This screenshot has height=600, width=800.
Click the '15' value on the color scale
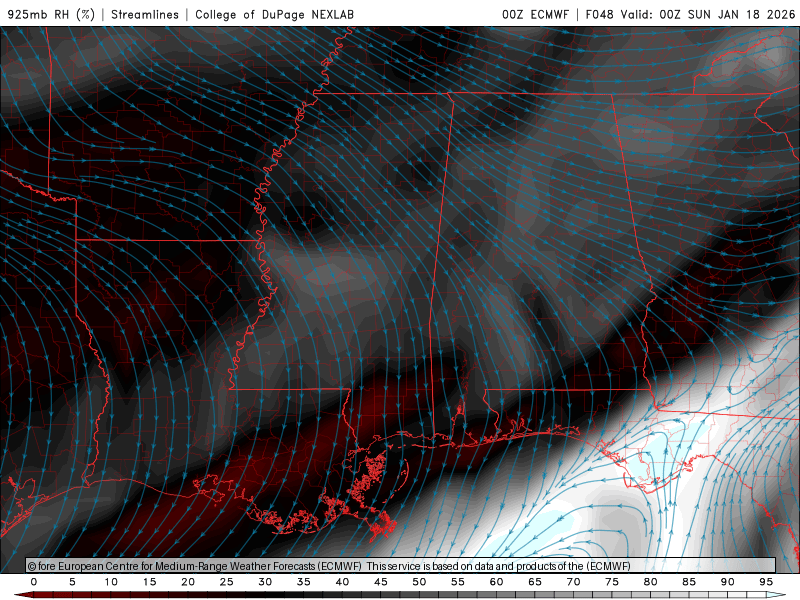[x=149, y=582]
